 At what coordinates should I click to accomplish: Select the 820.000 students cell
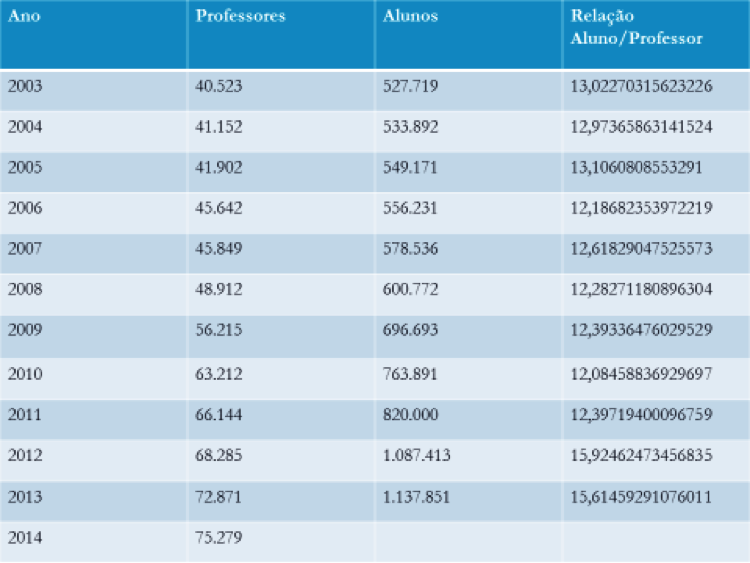pyautogui.click(x=410, y=414)
